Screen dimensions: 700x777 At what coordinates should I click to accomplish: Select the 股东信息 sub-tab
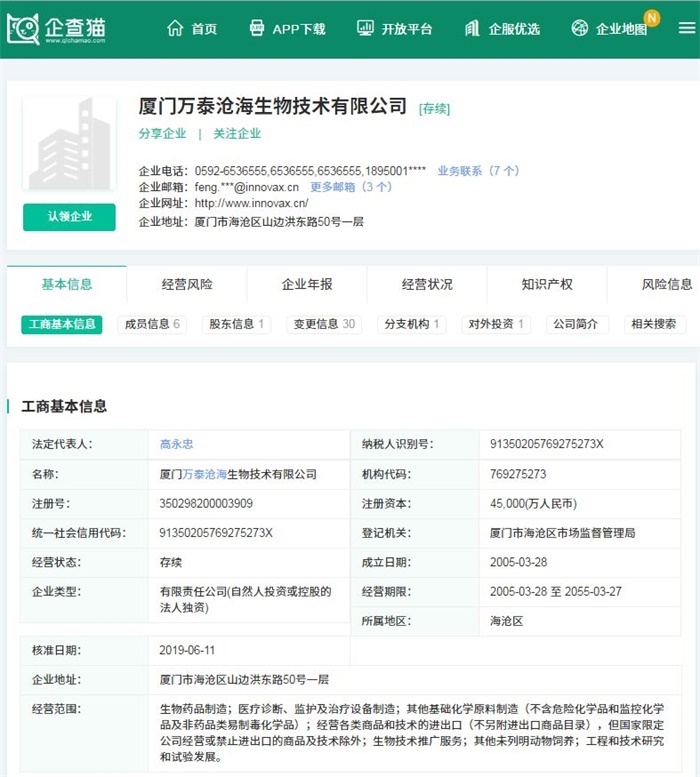pyautogui.click(x=236, y=324)
